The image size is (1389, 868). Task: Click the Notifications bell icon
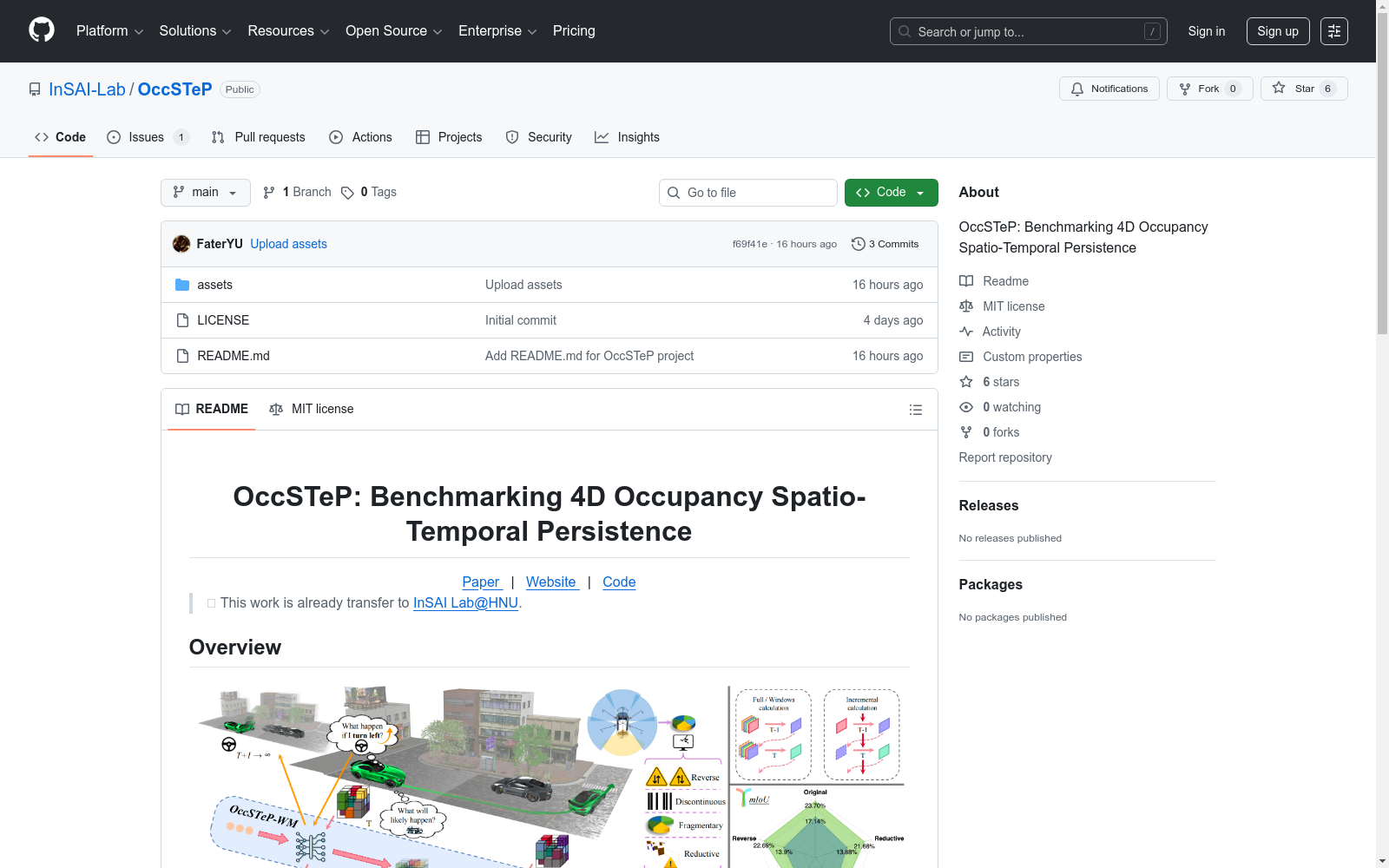pyautogui.click(x=1077, y=89)
